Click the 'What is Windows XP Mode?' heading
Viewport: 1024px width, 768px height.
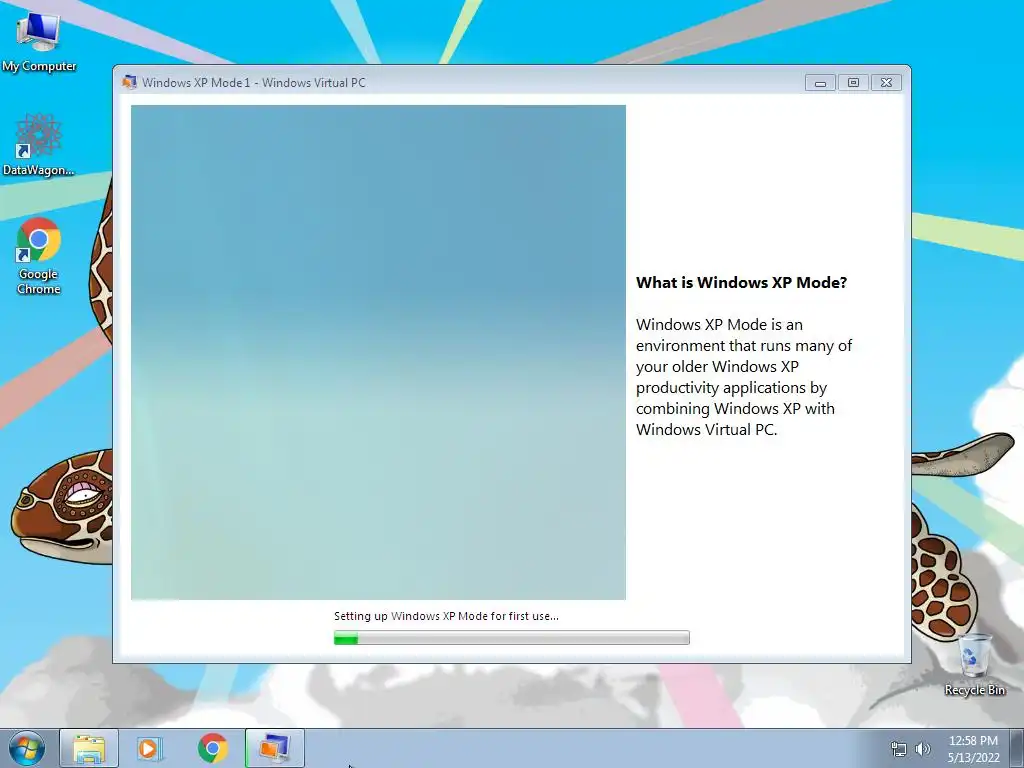tap(741, 283)
